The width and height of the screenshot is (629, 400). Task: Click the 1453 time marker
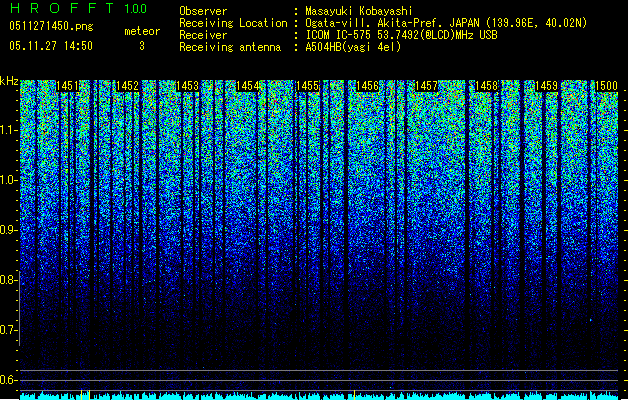click(x=187, y=86)
